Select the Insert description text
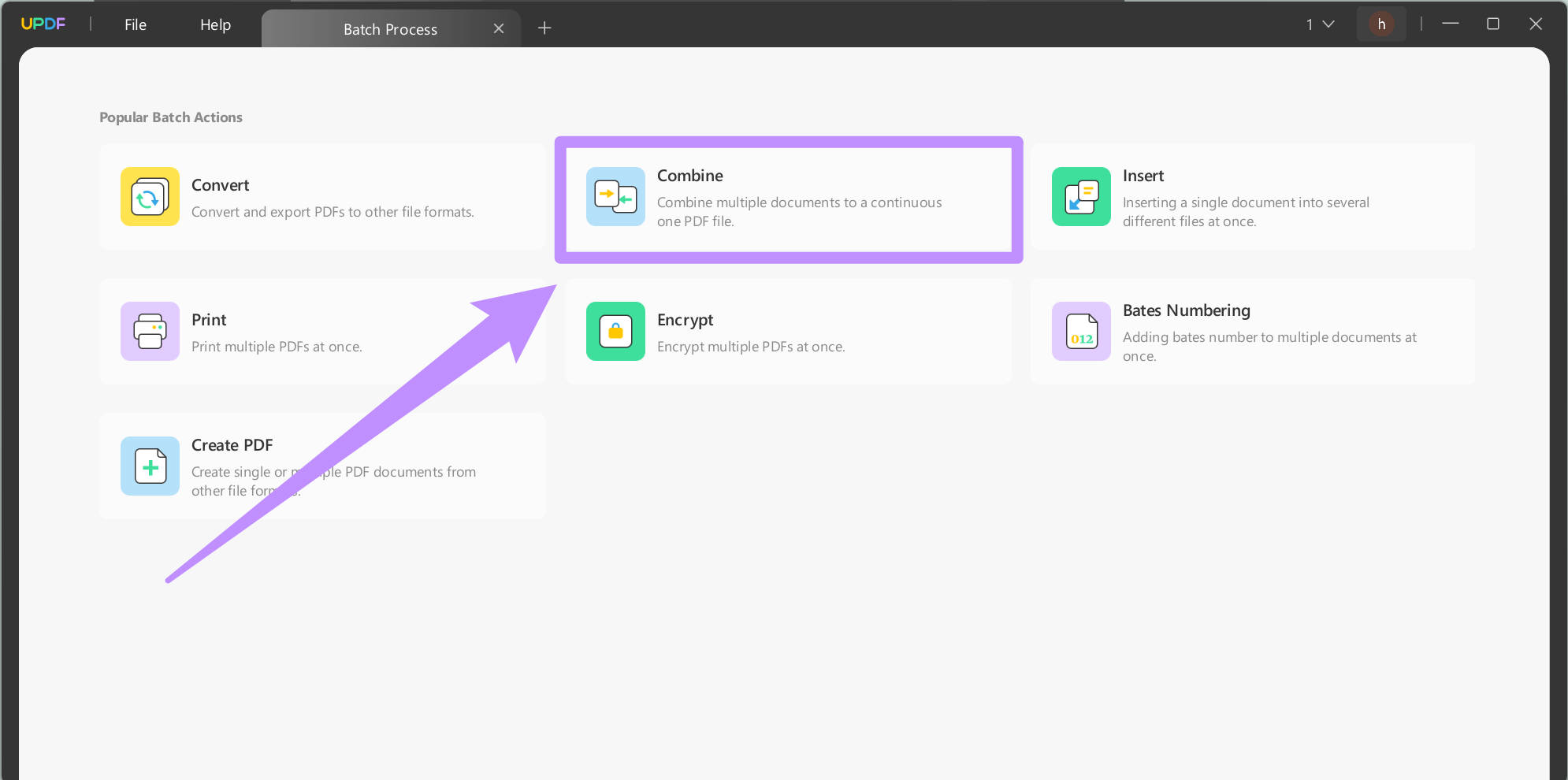This screenshot has height=780, width=1568. (1245, 212)
